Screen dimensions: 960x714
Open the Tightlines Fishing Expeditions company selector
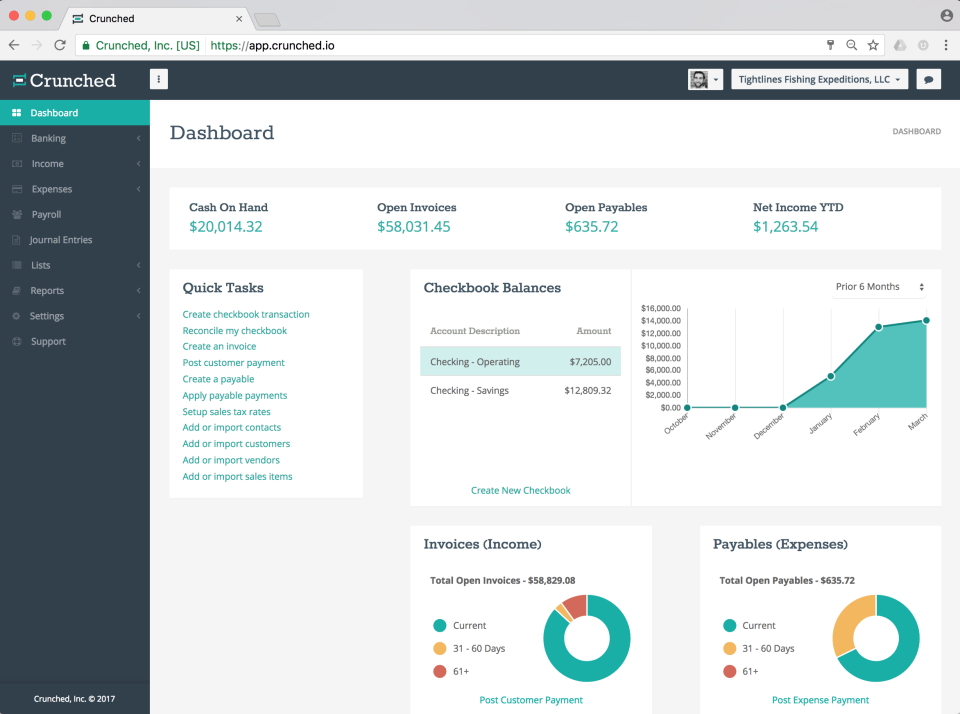coord(818,78)
